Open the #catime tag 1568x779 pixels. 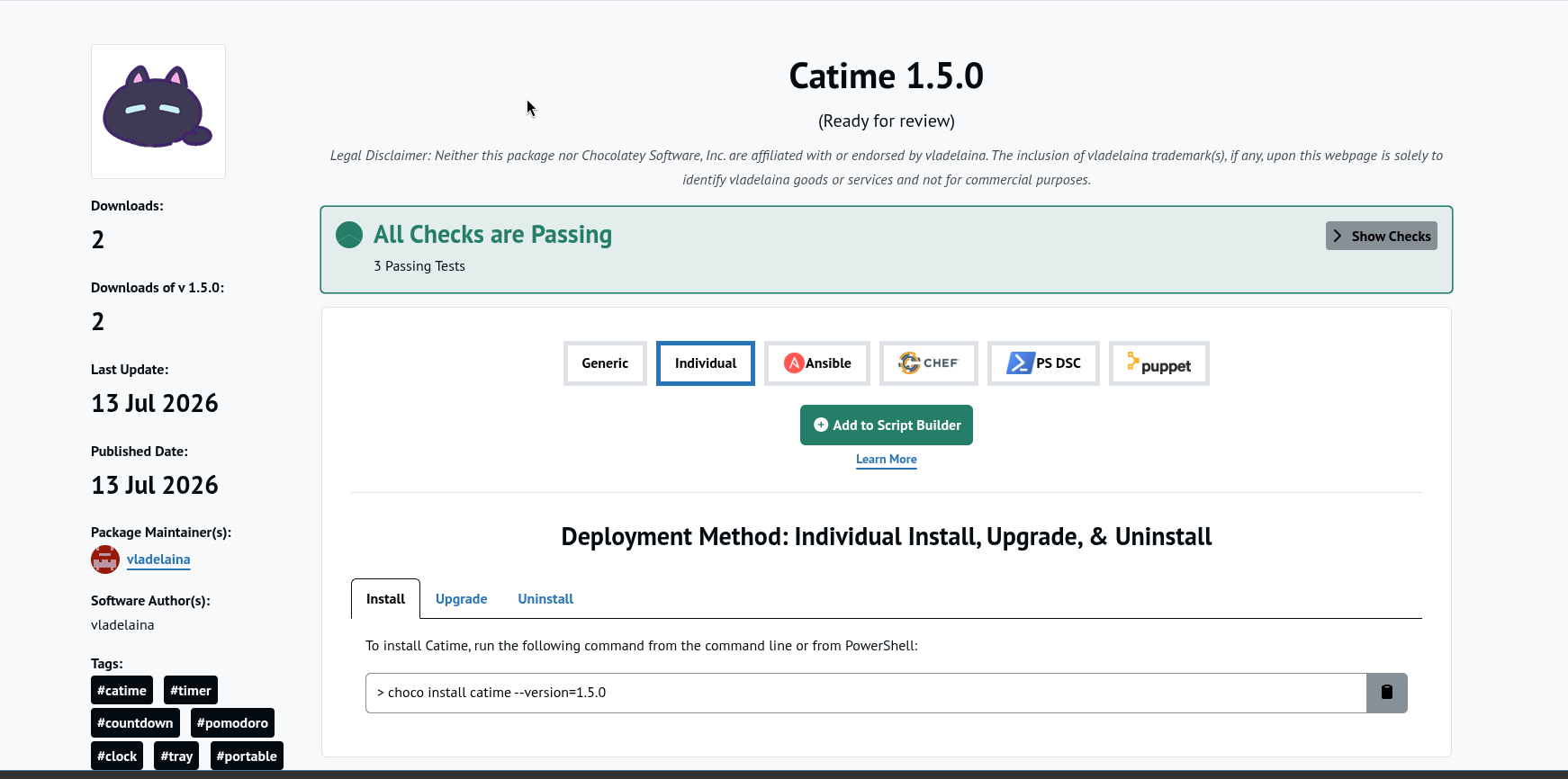pos(122,691)
